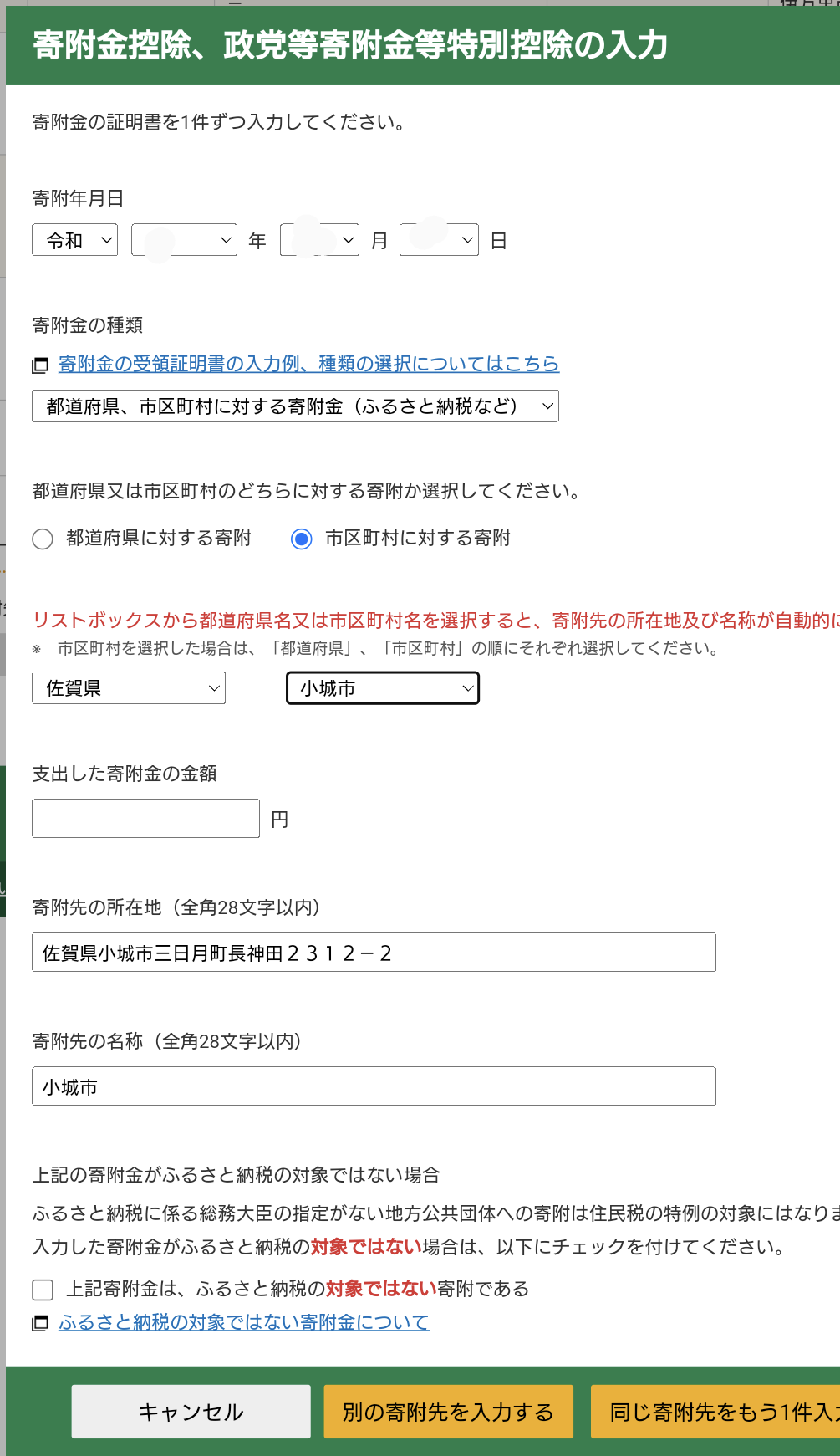Open the 小城市 municipality dropdown
This screenshot has height=1456, width=840.
(383, 688)
